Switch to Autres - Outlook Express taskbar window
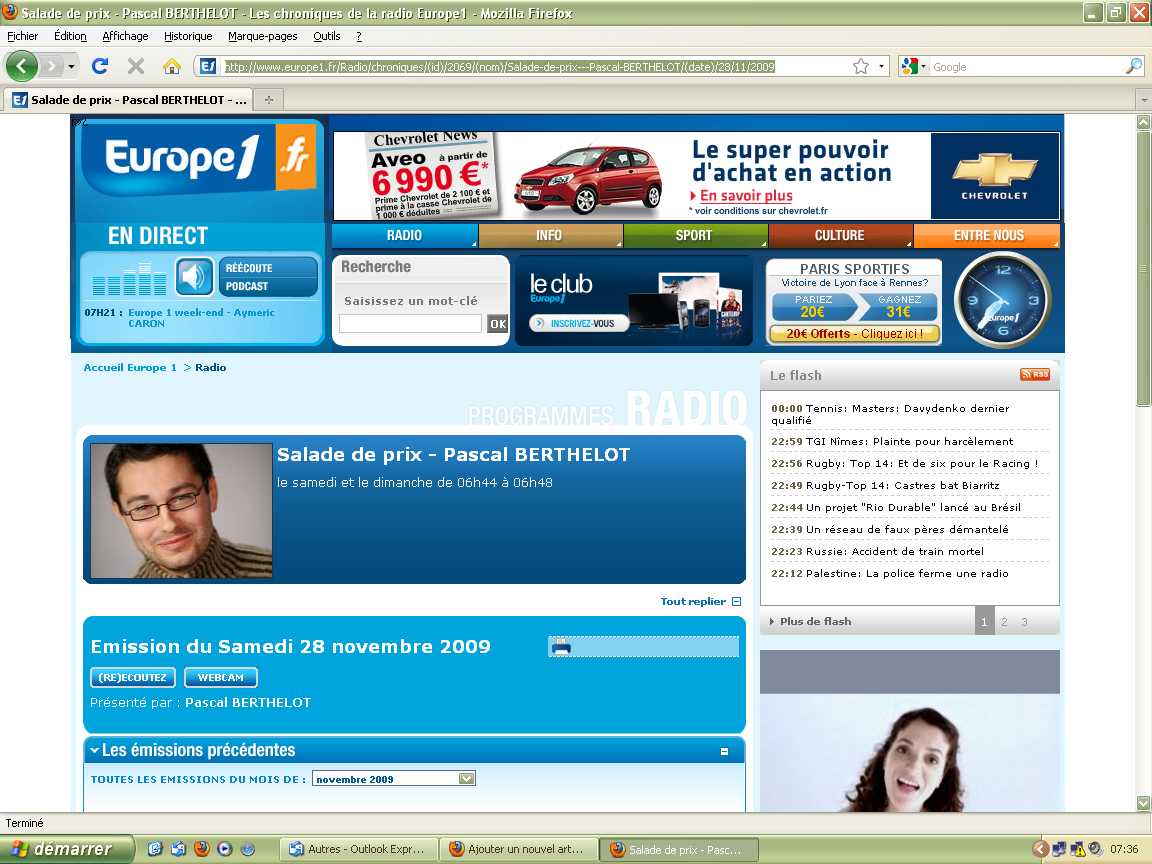 tap(359, 849)
